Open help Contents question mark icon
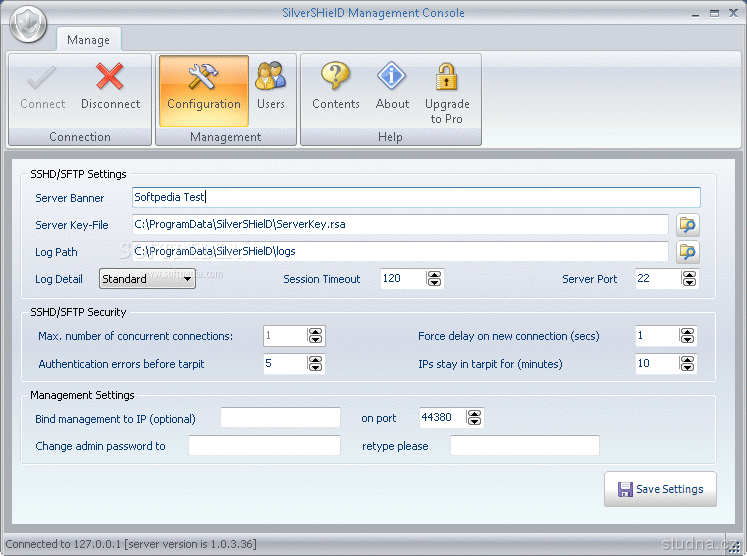Image resolution: width=747 pixels, height=556 pixels. pyautogui.click(x=335, y=78)
